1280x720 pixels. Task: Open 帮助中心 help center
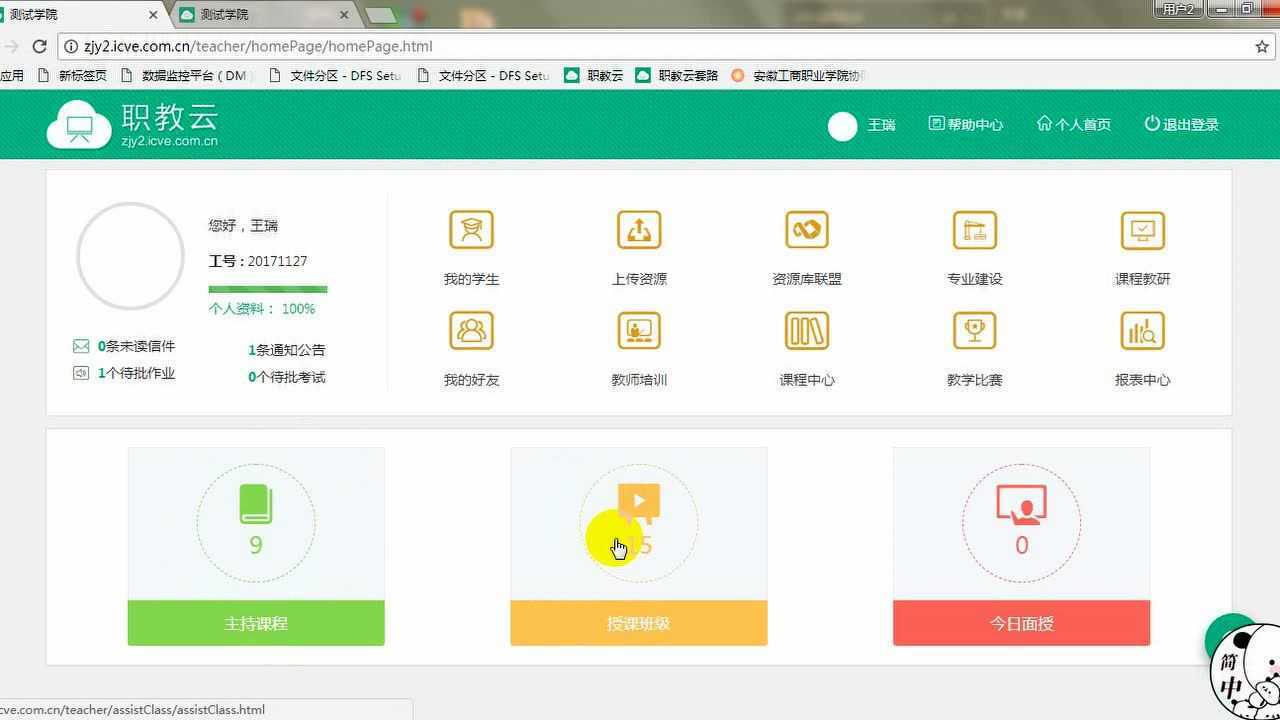click(x=966, y=124)
